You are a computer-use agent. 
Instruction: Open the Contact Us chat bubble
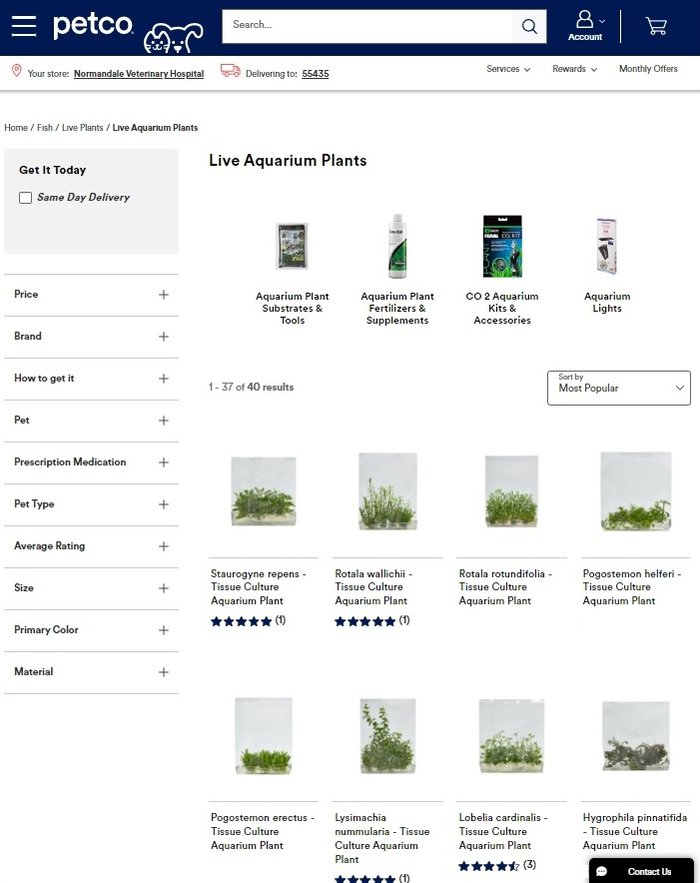pos(641,871)
